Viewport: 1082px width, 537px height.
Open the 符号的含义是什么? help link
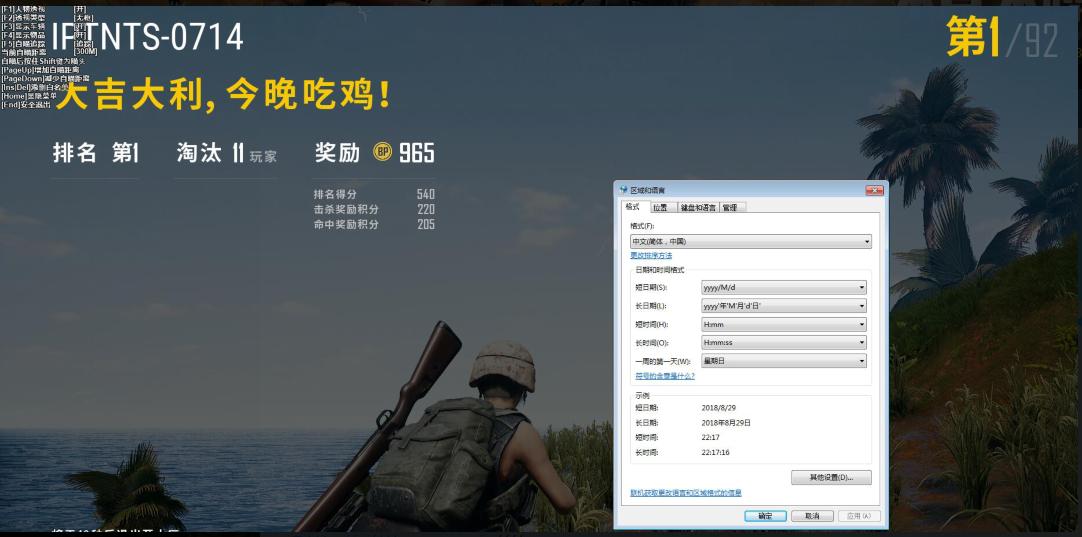tap(665, 376)
